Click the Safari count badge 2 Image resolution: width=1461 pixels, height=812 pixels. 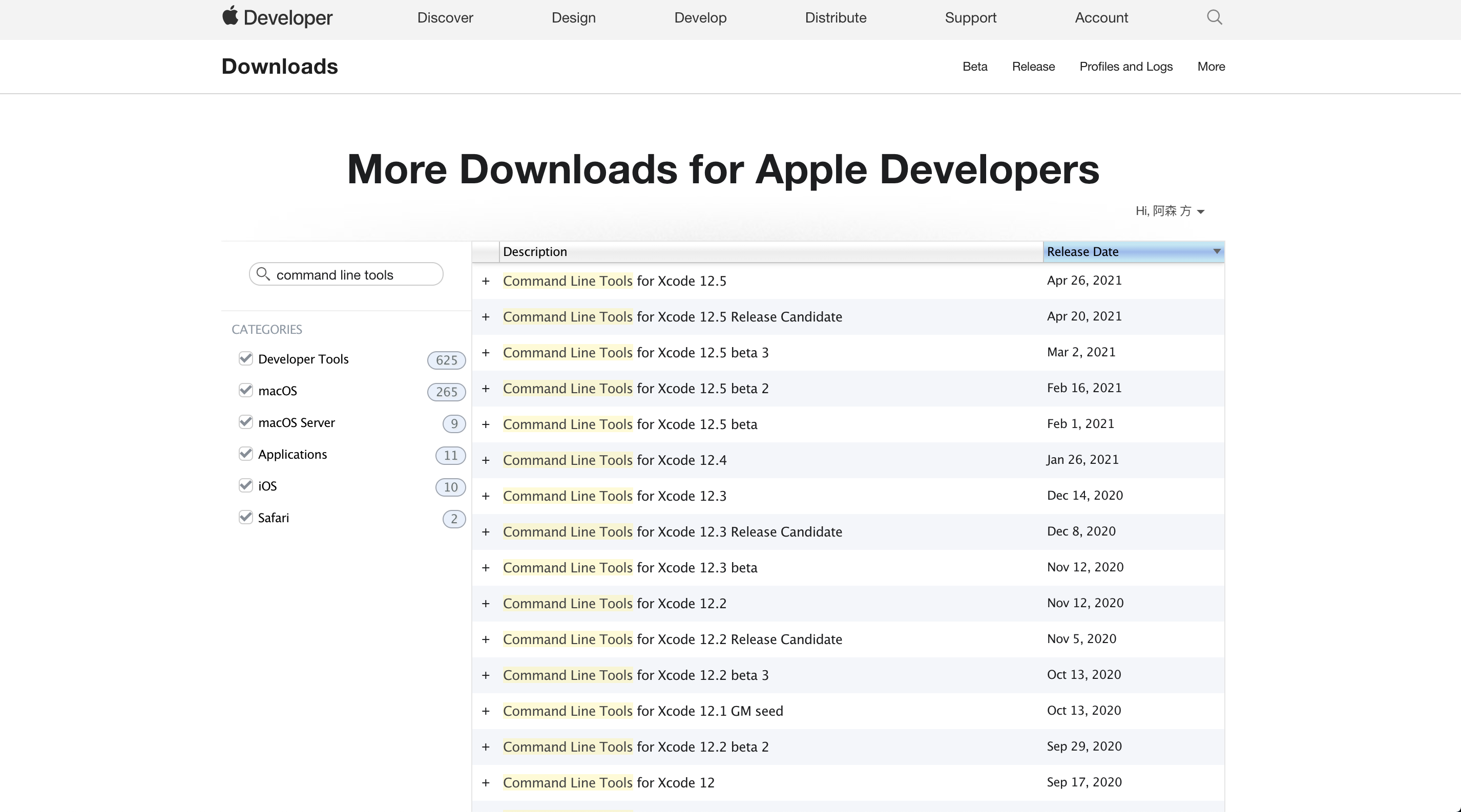[x=454, y=519]
